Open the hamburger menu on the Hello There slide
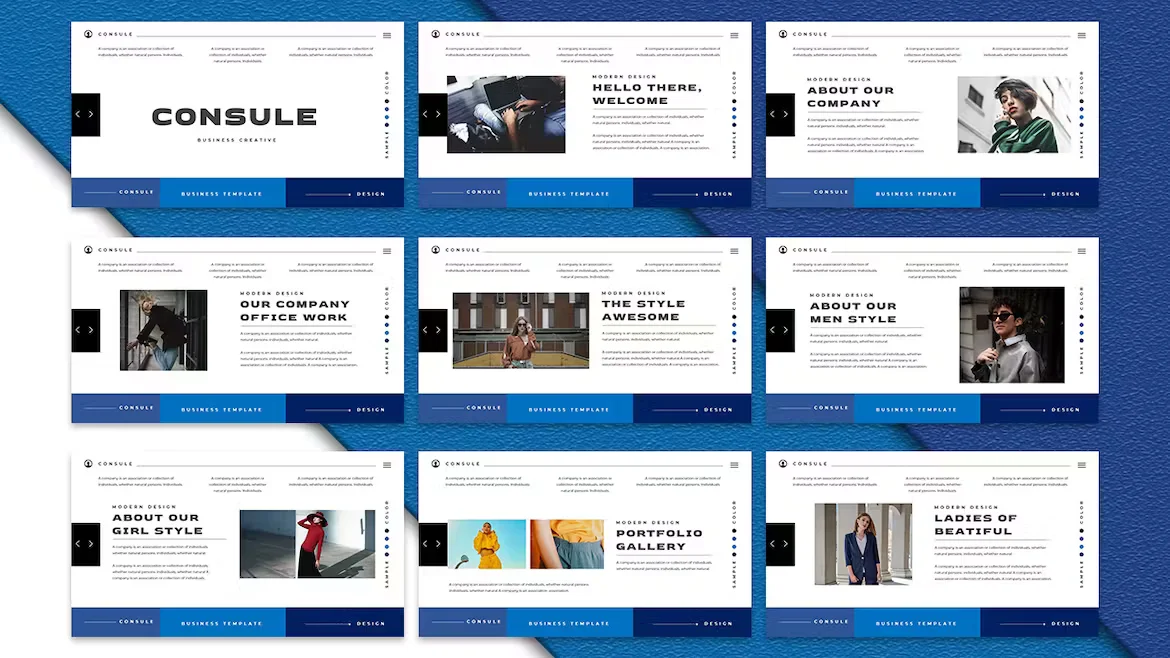The height and width of the screenshot is (658, 1170). click(736, 33)
